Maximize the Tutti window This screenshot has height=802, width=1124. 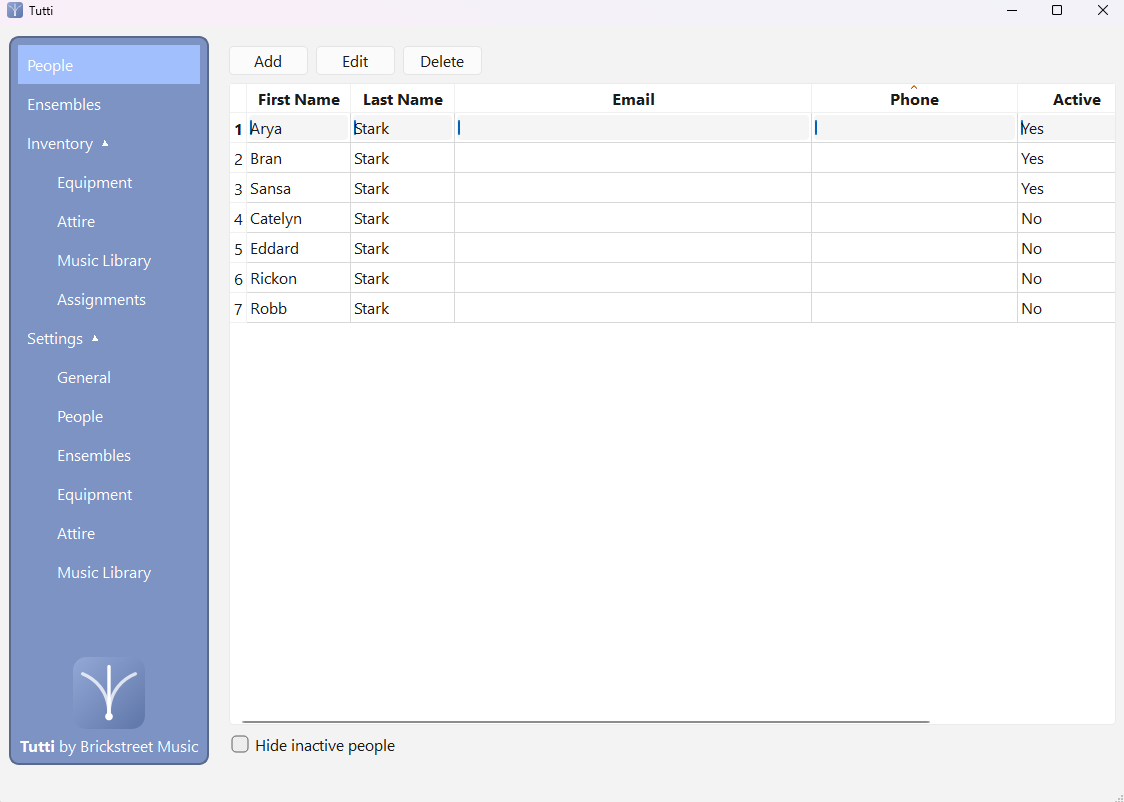pyautogui.click(x=1057, y=10)
